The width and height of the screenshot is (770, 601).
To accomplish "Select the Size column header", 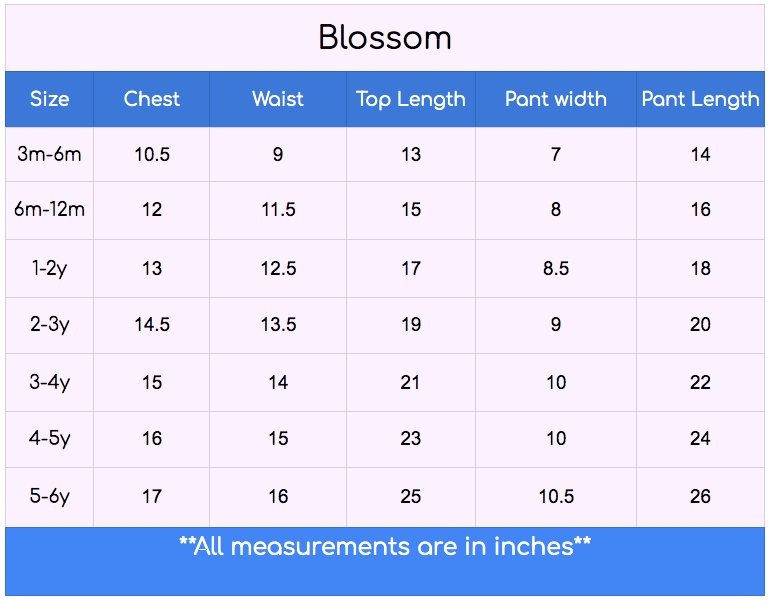I will pyautogui.click(x=50, y=99).
